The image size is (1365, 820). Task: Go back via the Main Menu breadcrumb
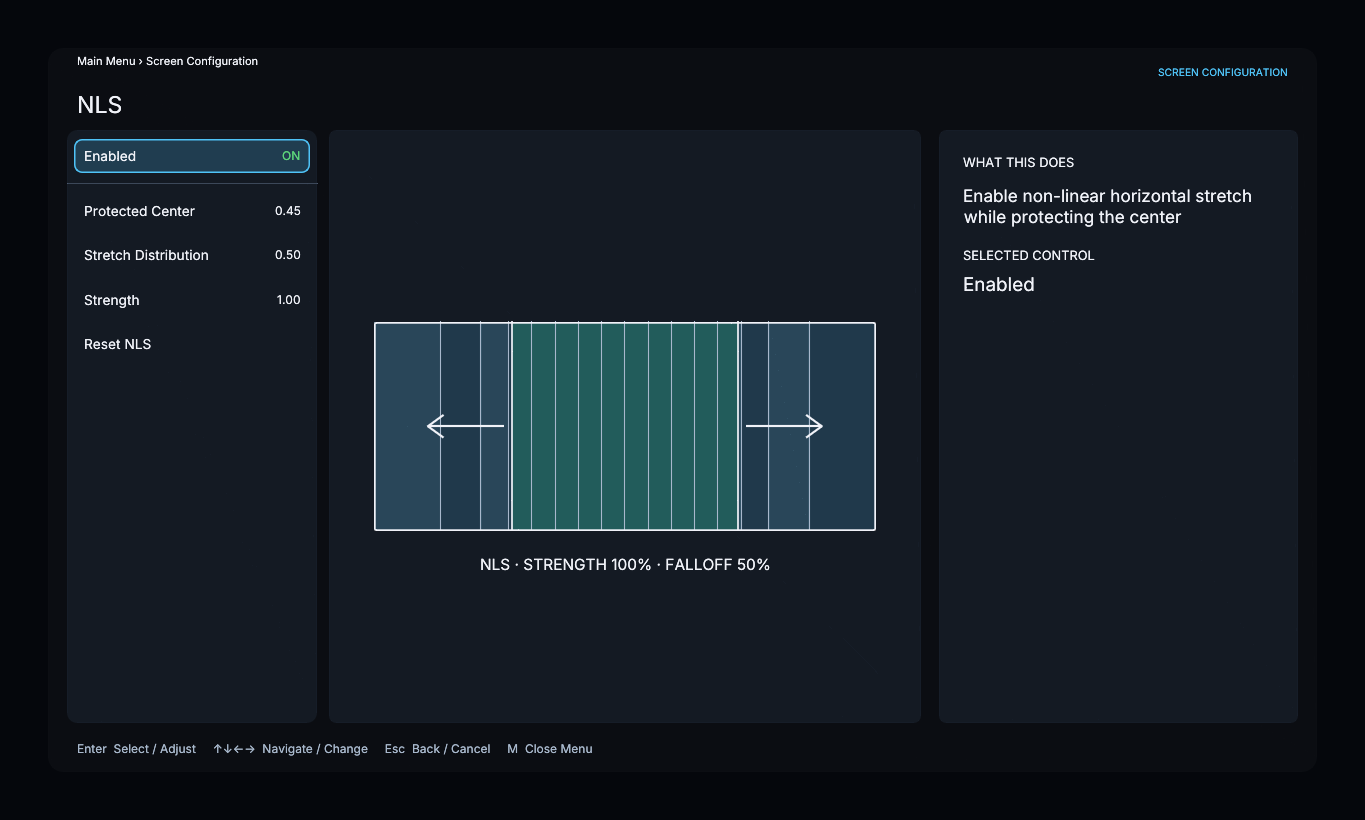point(106,61)
